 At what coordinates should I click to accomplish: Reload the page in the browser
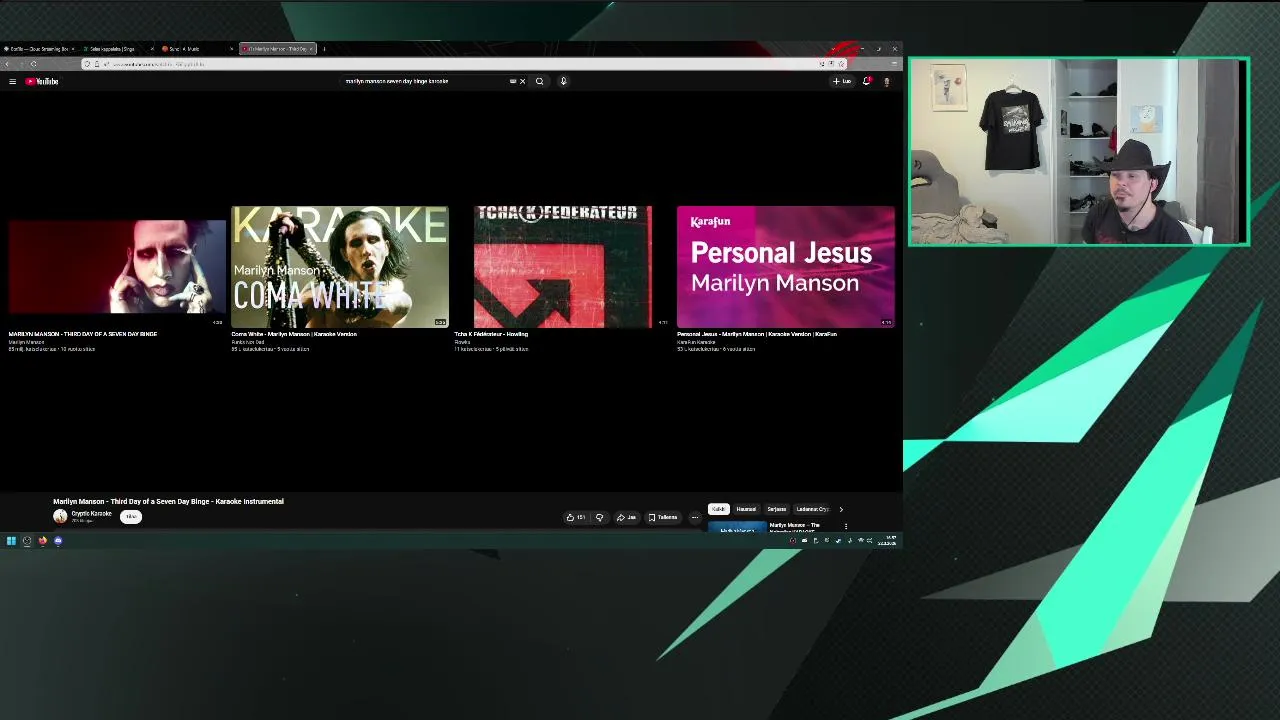click(33, 64)
